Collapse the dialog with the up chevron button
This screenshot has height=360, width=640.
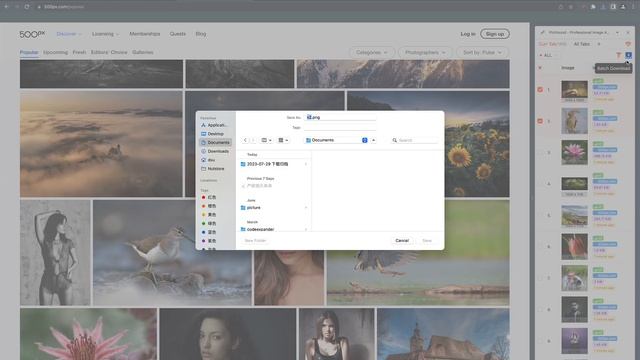click(x=373, y=140)
